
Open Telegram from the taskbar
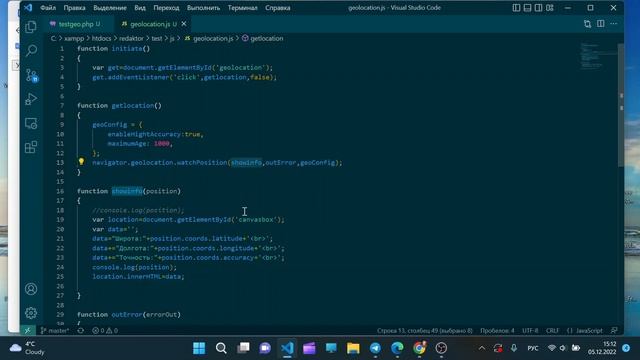click(375, 348)
